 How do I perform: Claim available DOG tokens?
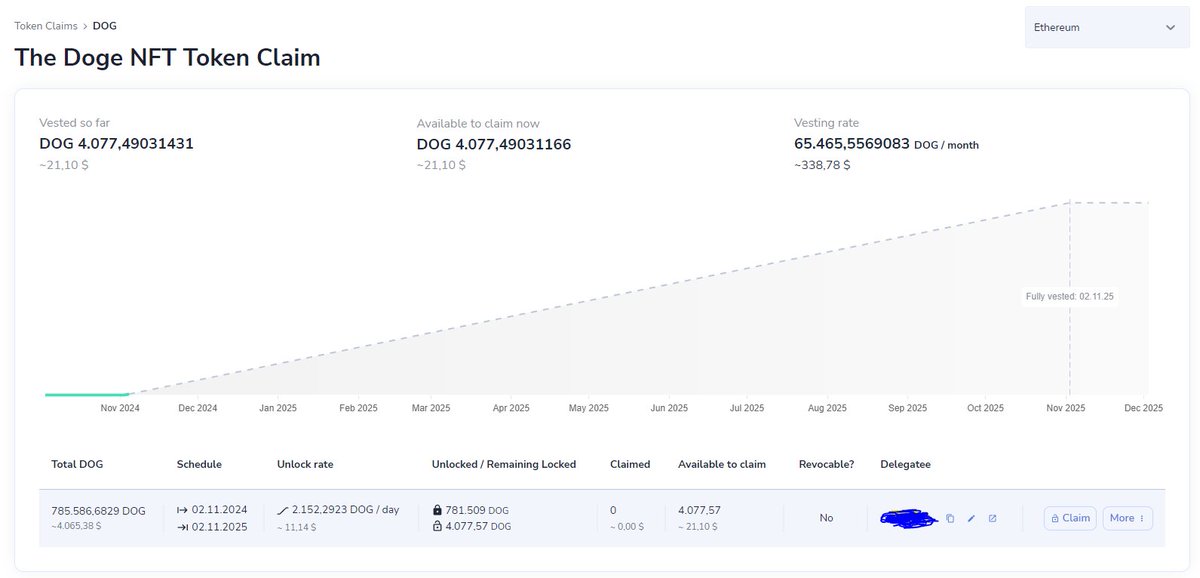point(1070,518)
